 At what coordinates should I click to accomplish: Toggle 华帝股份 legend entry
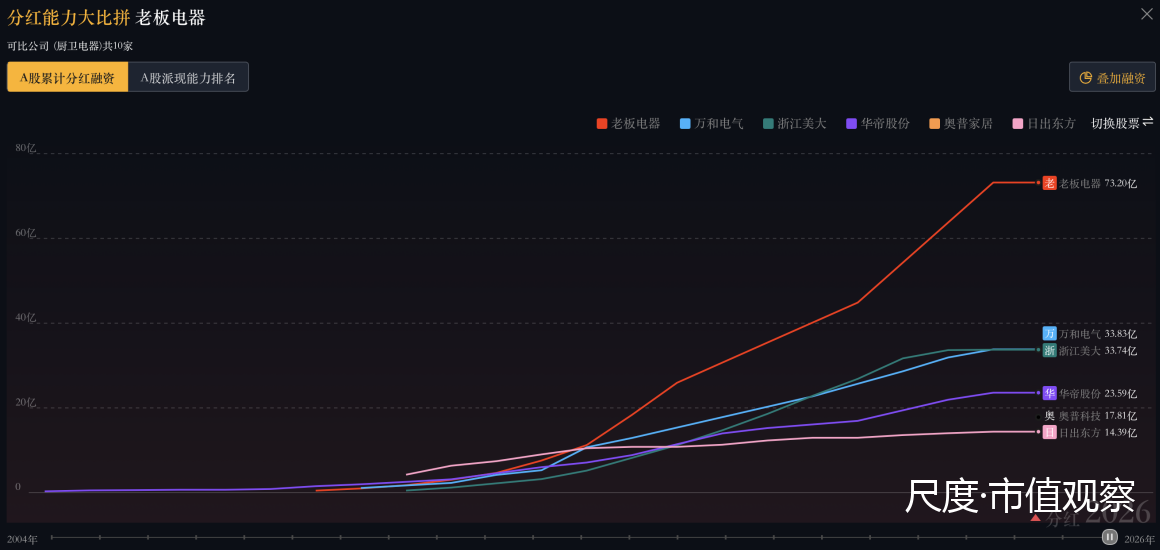pos(878,124)
